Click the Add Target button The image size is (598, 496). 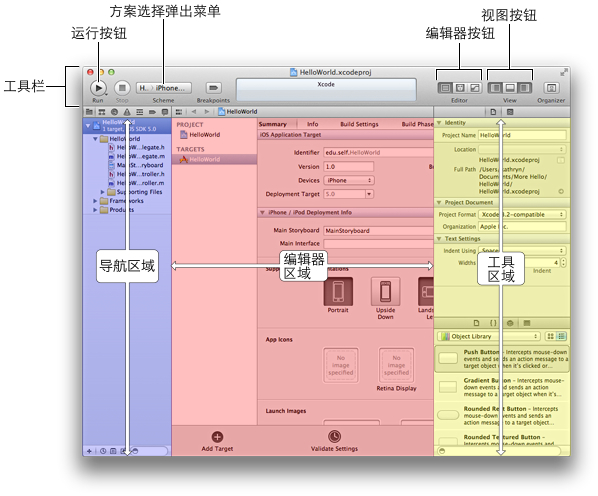[217, 441]
